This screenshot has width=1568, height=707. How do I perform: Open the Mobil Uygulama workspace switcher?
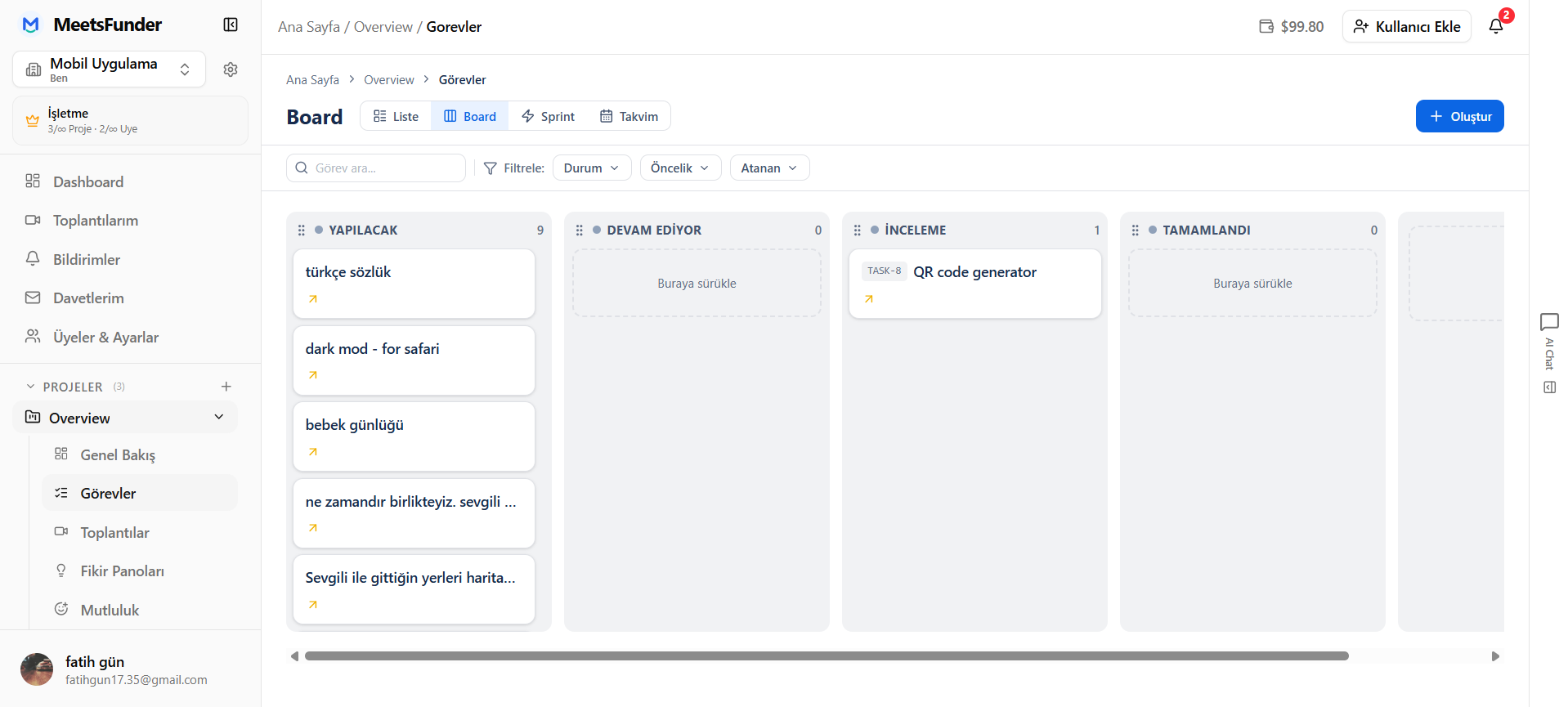pos(109,69)
